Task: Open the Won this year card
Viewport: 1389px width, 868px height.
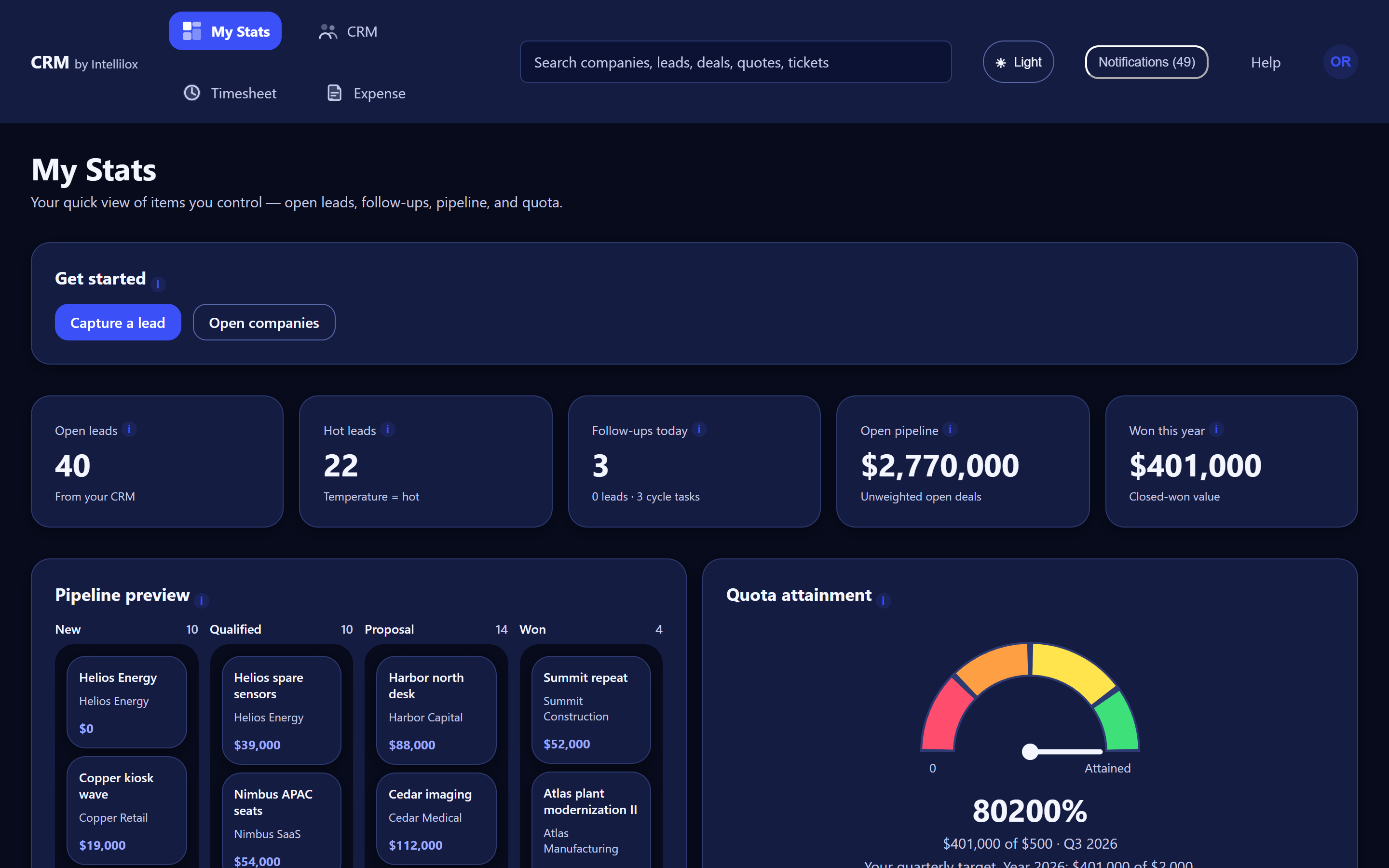Action: pyautogui.click(x=1231, y=461)
